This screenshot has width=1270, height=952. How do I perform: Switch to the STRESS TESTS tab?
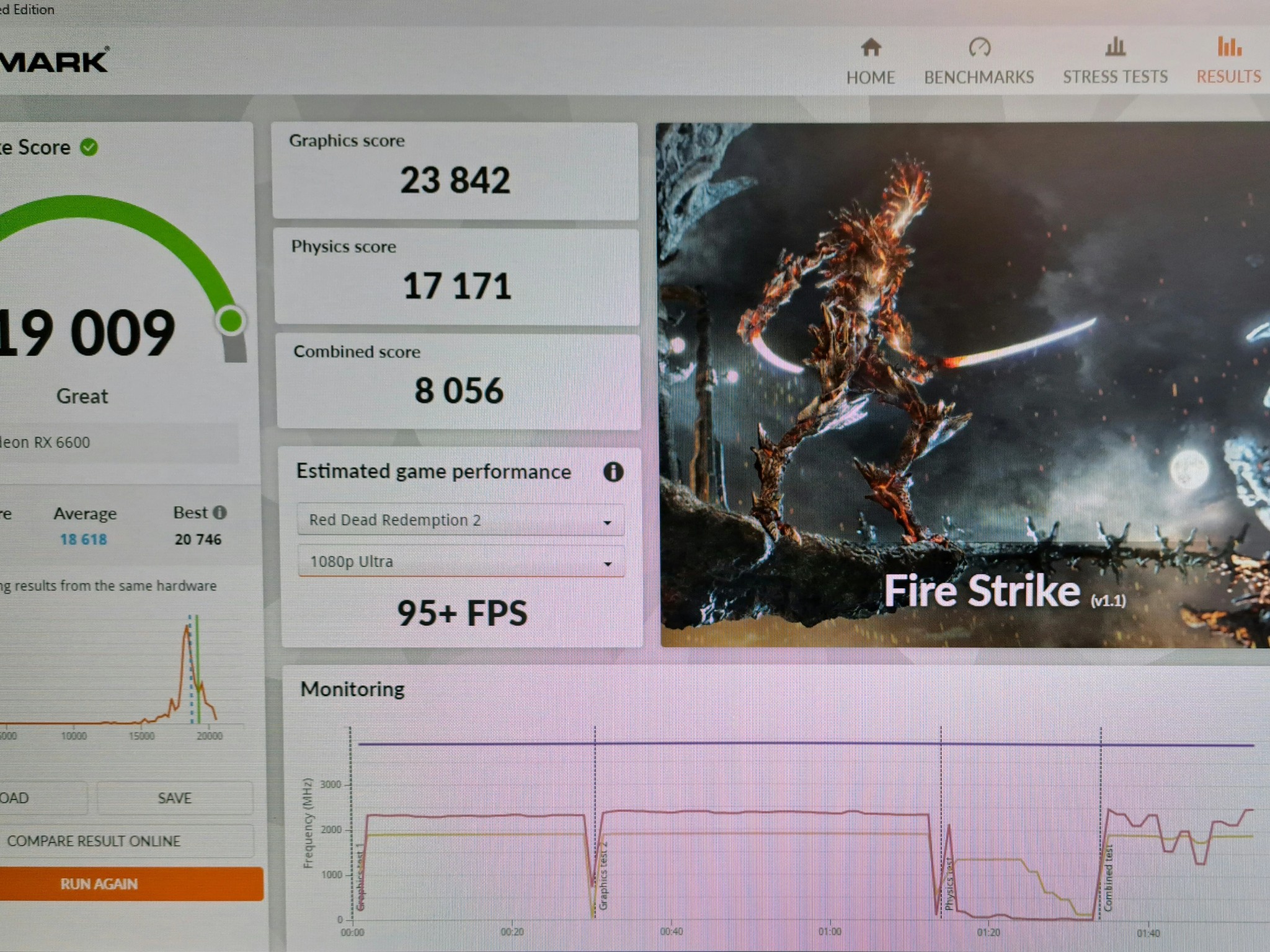pyautogui.click(x=1115, y=77)
